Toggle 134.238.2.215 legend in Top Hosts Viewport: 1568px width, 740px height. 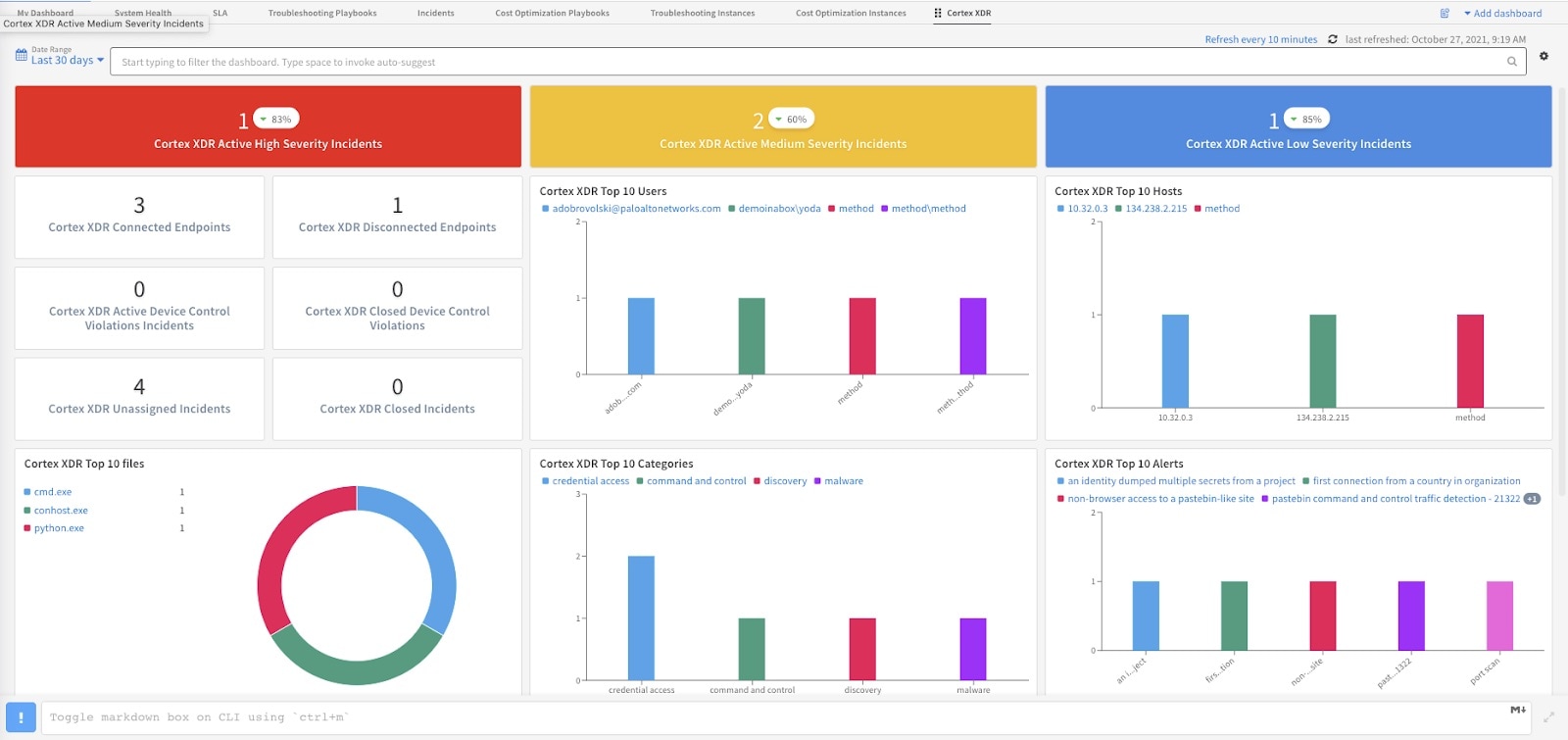(1151, 208)
